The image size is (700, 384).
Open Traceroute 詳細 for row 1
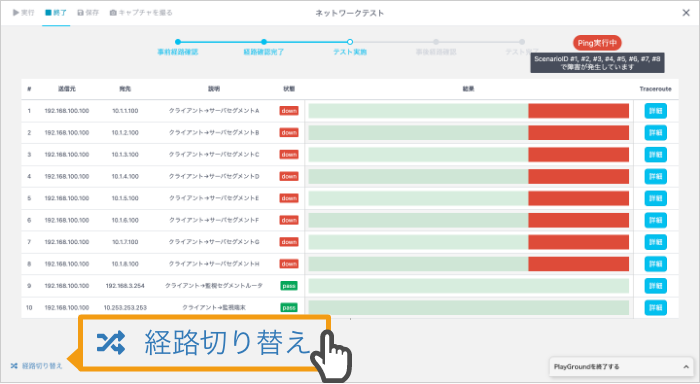pyautogui.click(x=655, y=111)
